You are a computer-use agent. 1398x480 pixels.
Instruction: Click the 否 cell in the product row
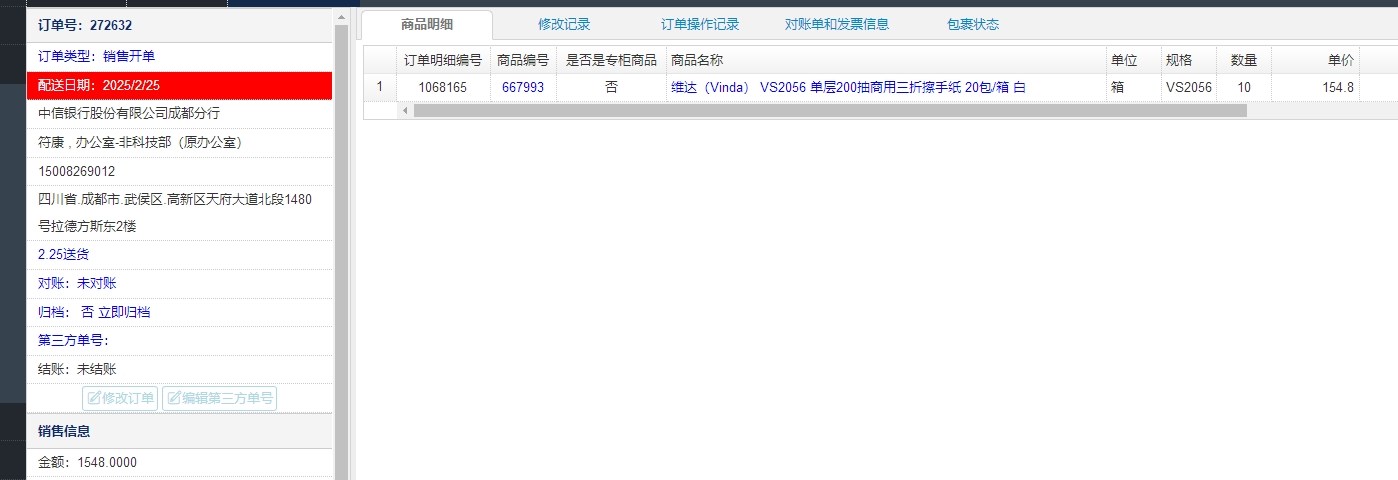tap(611, 87)
